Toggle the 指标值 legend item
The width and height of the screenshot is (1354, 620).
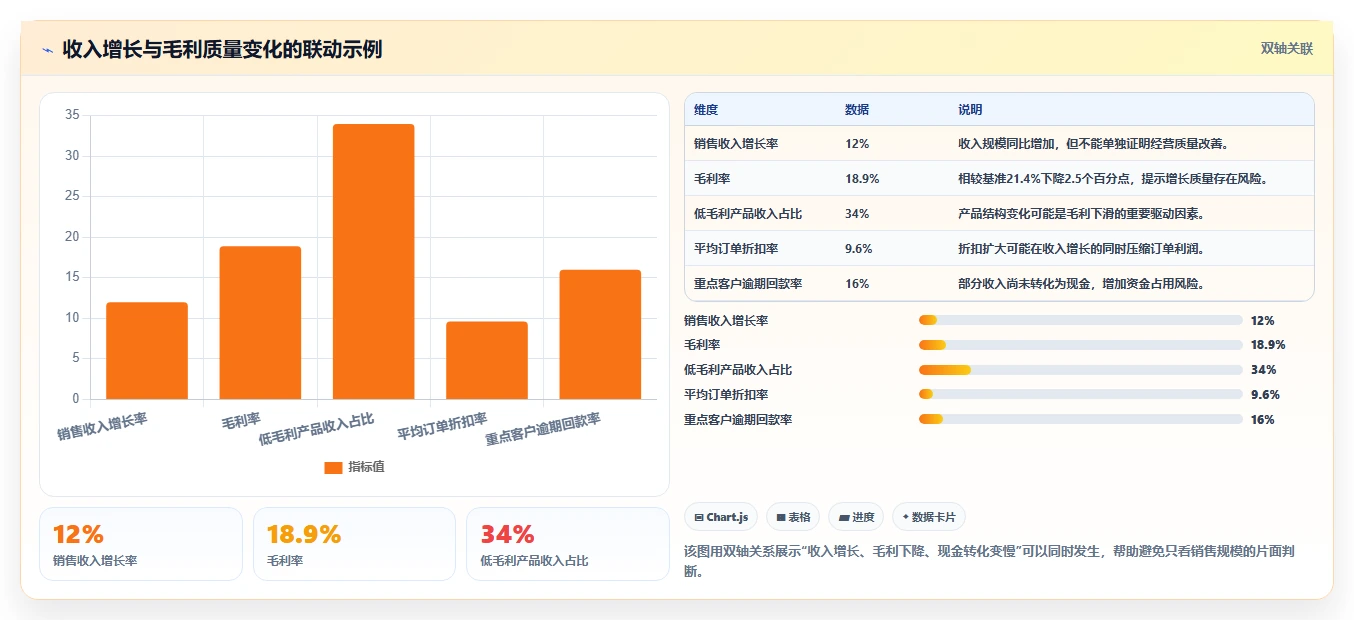click(355, 467)
